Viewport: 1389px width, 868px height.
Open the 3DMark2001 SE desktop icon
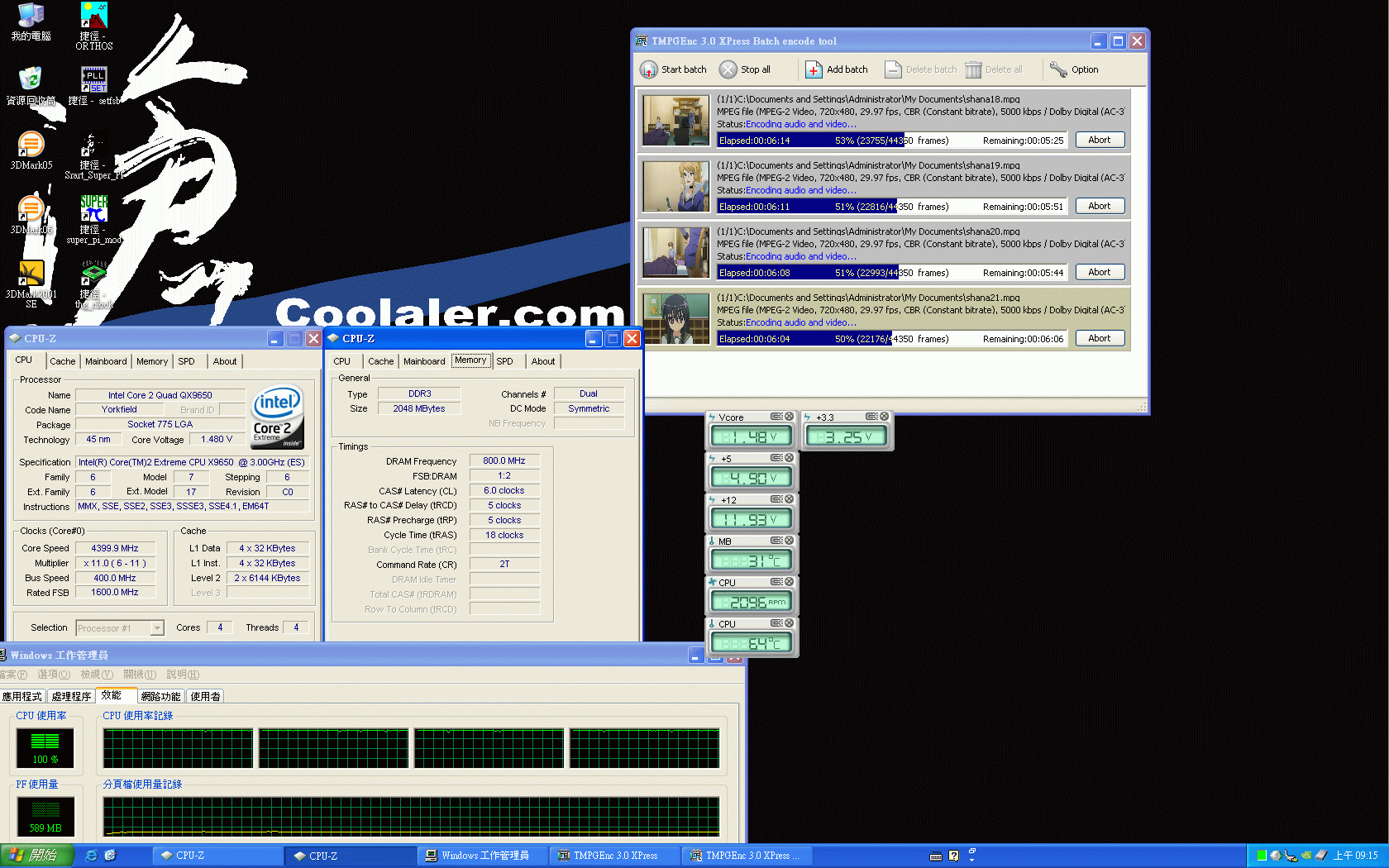(31, 284)
